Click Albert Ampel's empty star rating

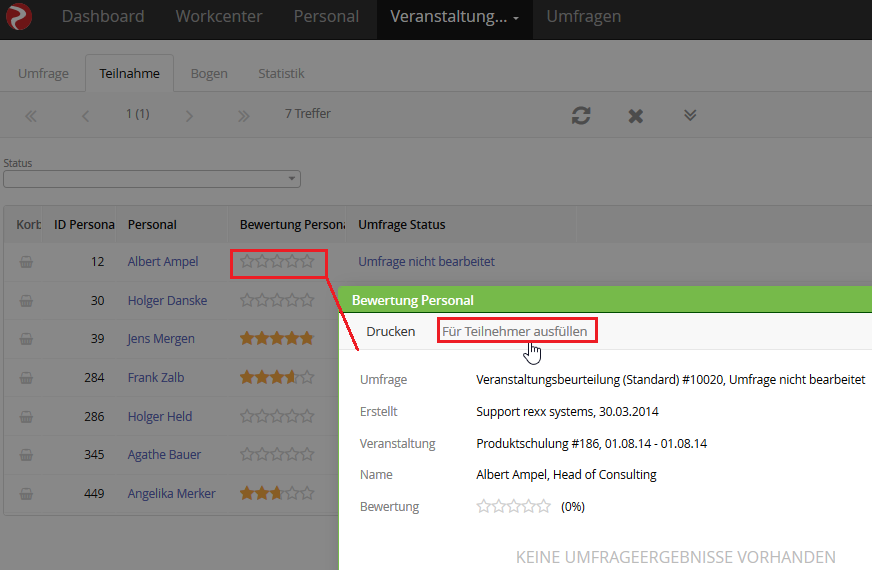pyautogui.click(x=277, y=261)
